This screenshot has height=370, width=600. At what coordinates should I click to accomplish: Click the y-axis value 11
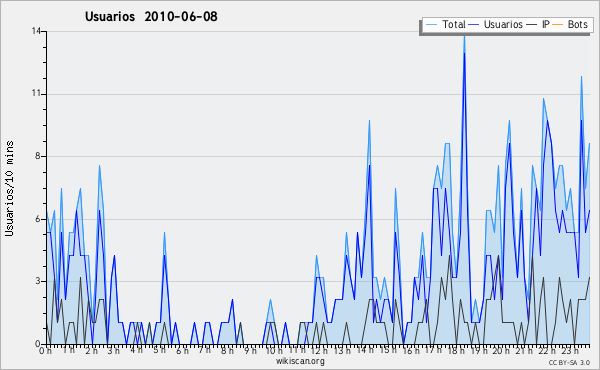(x=36, y=94)
